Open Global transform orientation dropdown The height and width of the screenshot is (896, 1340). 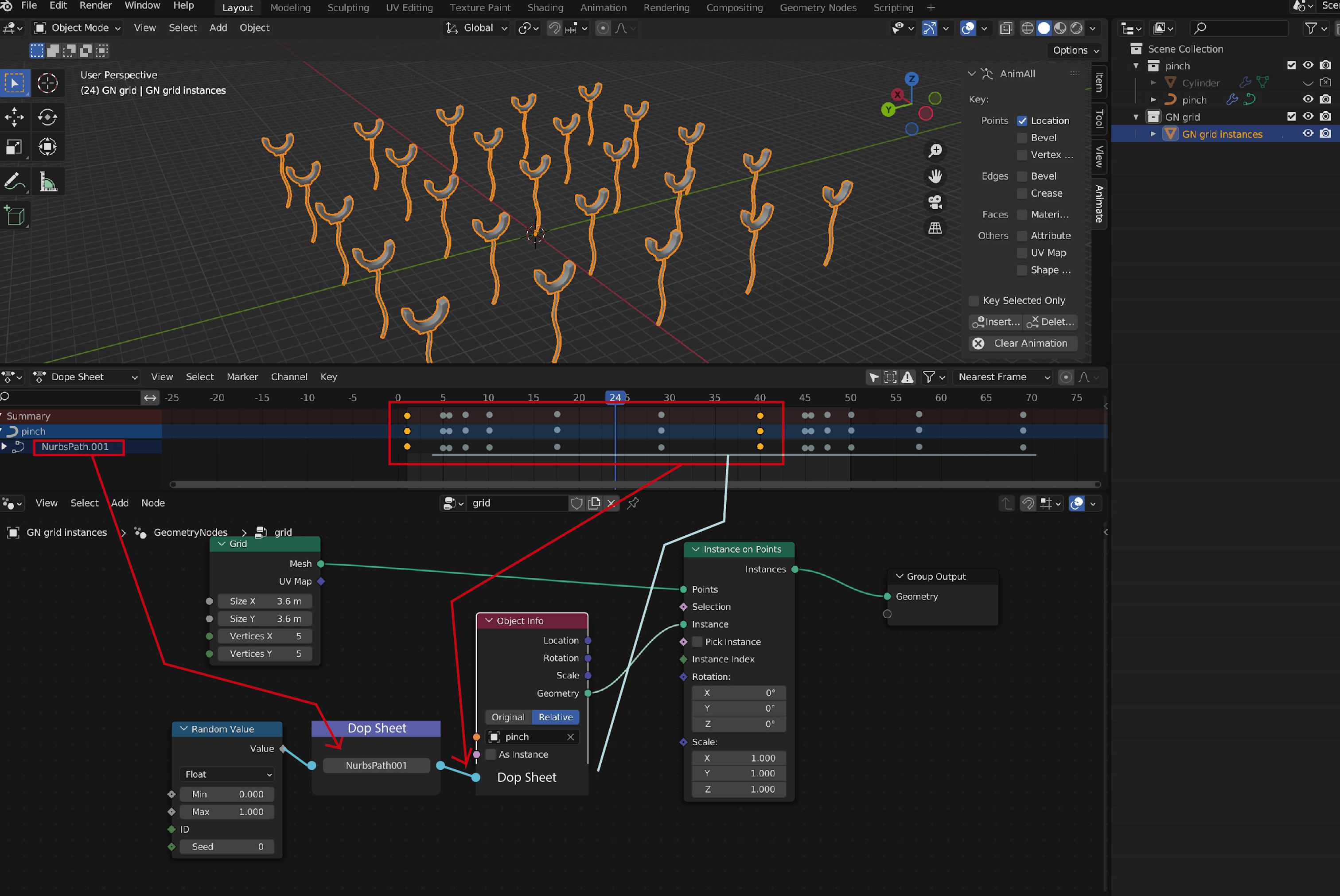pyautogui.click(x=476, y=28)
